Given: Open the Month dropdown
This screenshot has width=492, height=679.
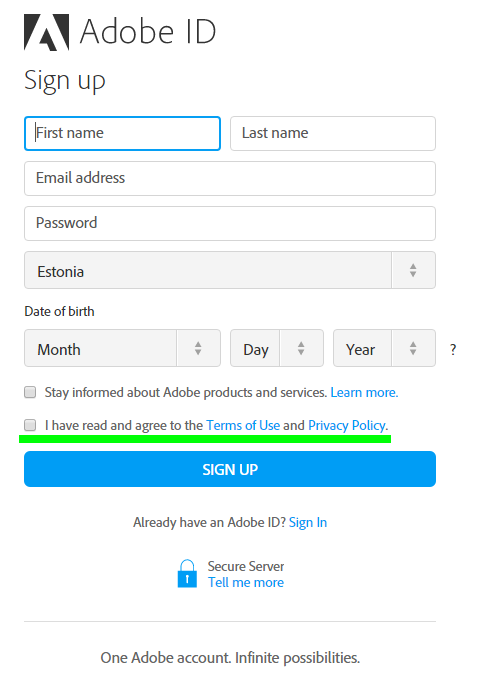Looking at the screenshot, I should point(123,348).
